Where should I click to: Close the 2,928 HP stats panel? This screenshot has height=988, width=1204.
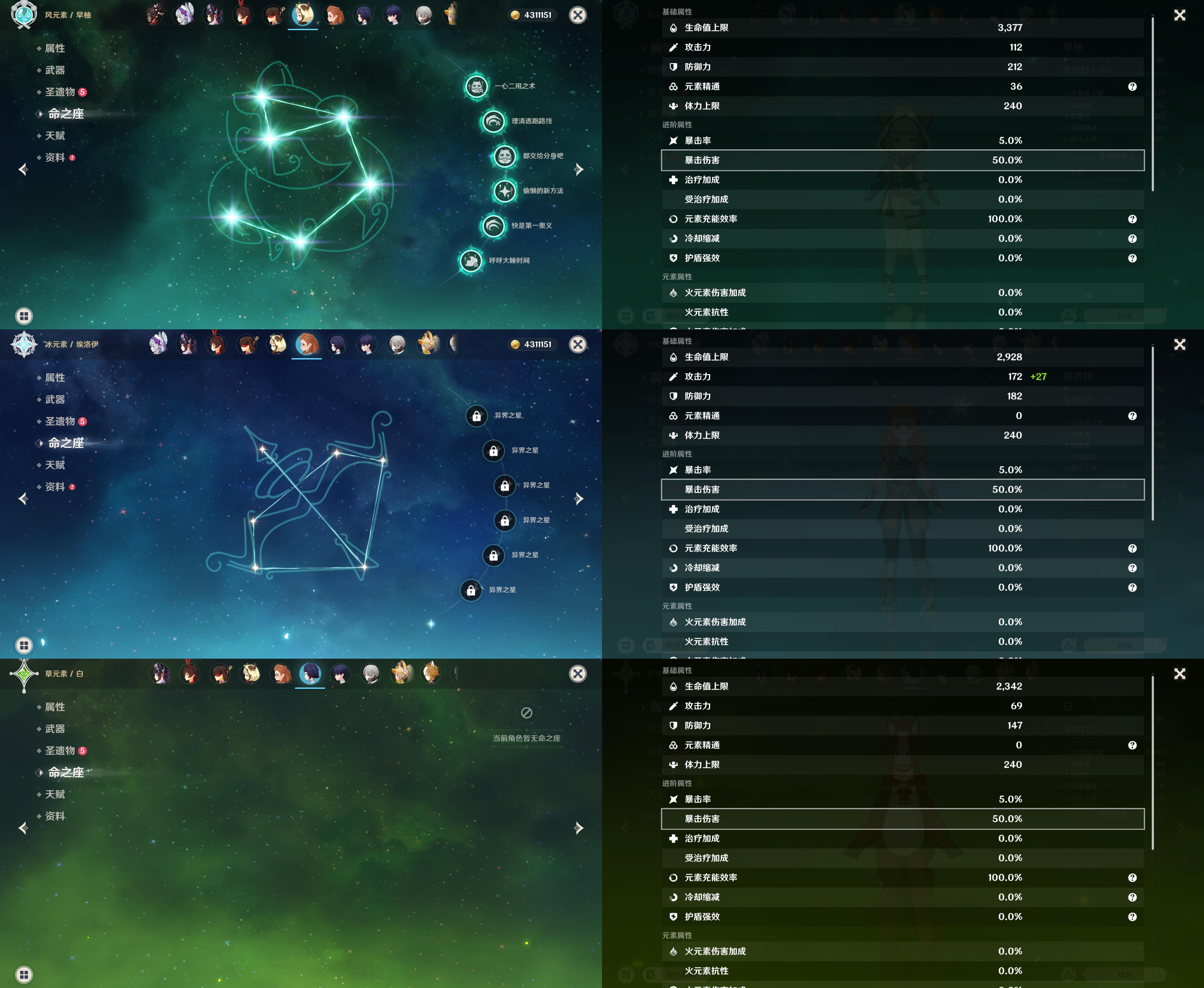tap(1180, 344)
